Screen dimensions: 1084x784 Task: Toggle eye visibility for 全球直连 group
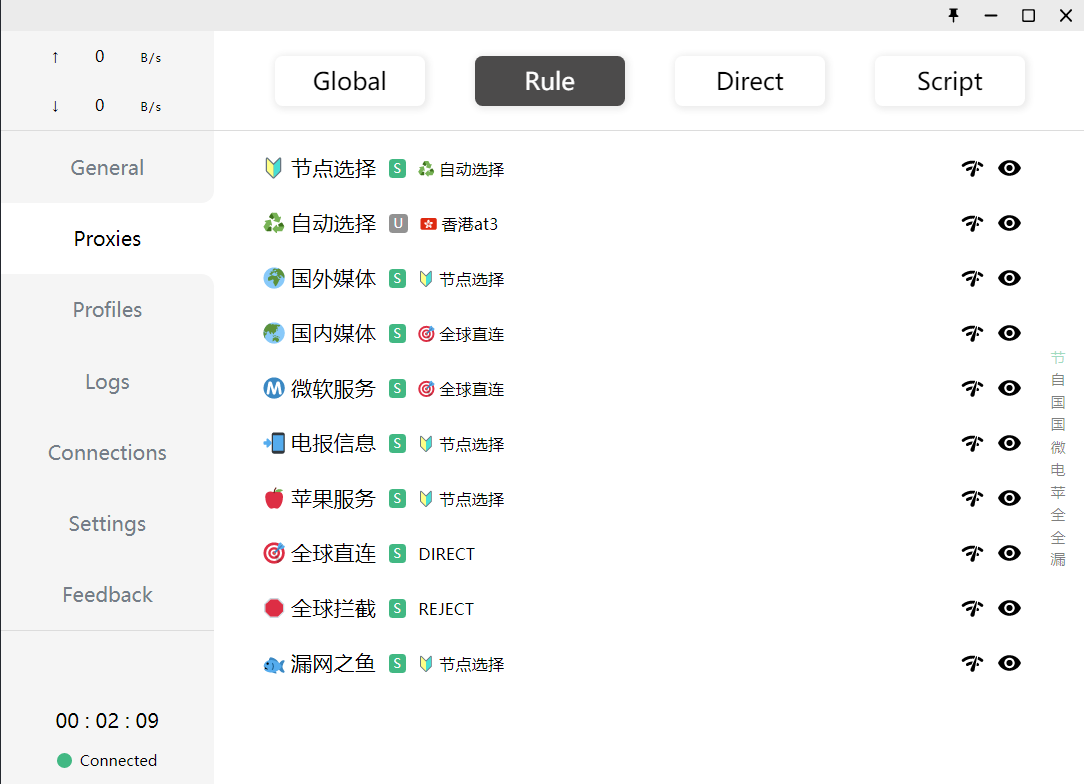pos(1009,553)
